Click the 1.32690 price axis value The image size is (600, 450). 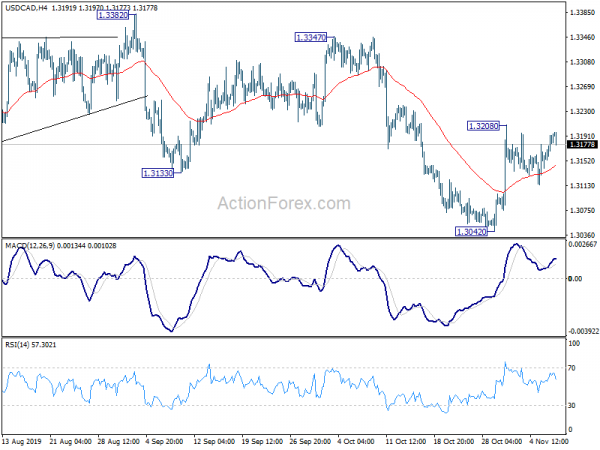[x=582, y=87]
